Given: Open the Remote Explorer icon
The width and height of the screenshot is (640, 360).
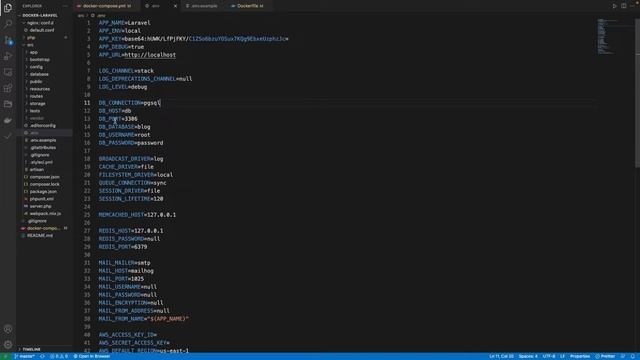Looking at the screenshot, I should pos(8,72).
